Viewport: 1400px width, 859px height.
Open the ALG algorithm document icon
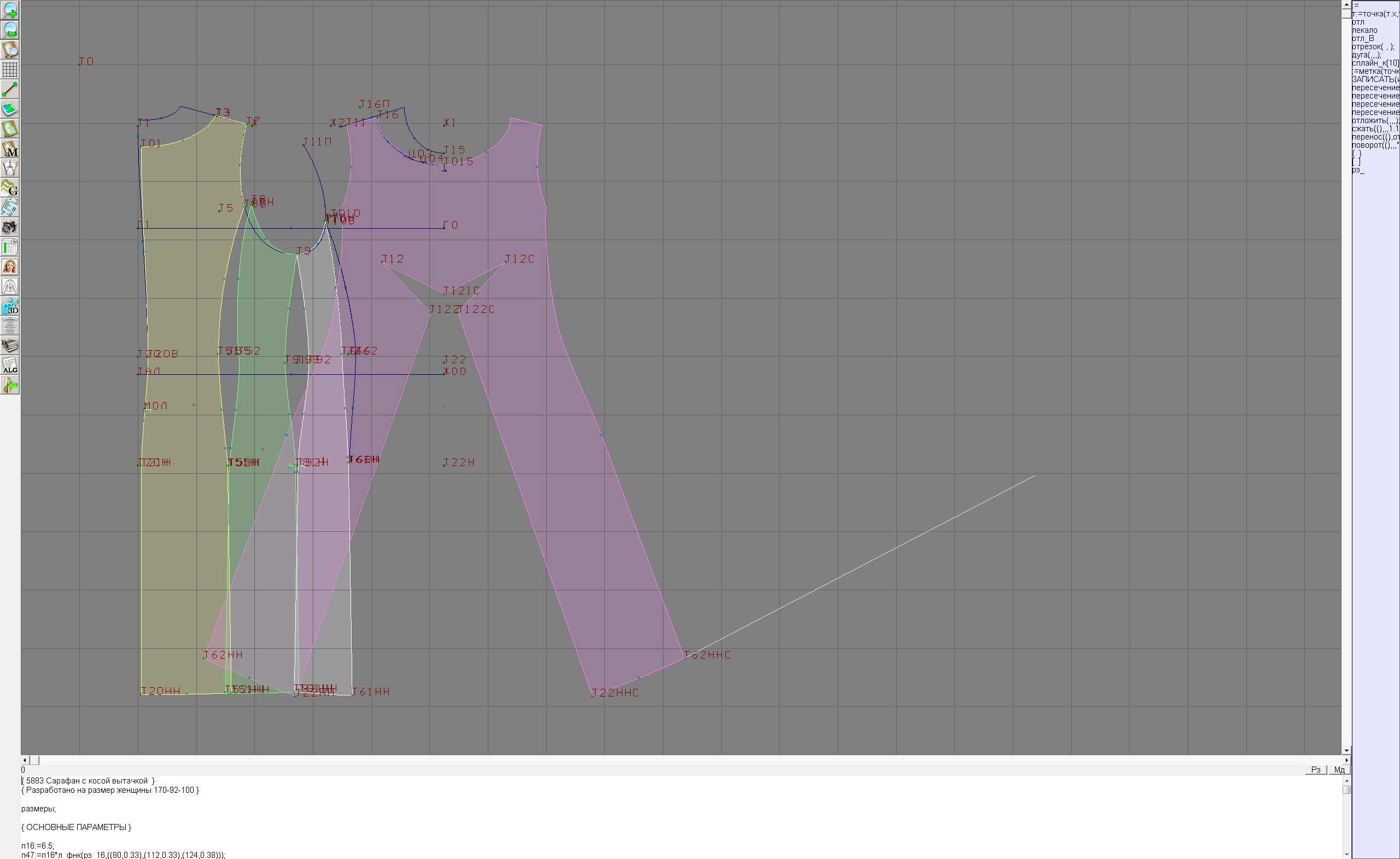[x=10, y=365]
